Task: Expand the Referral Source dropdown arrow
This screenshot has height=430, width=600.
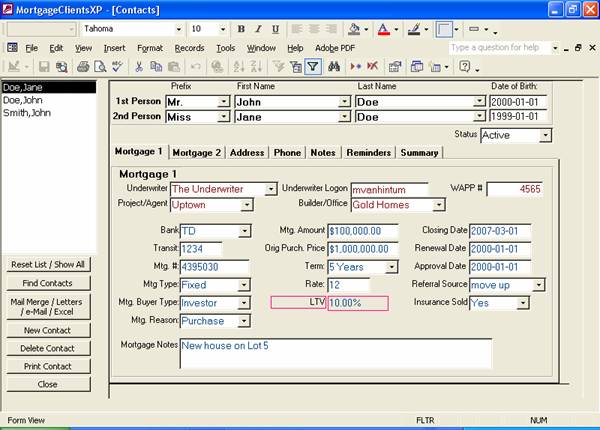Action: tap(538, 285)
